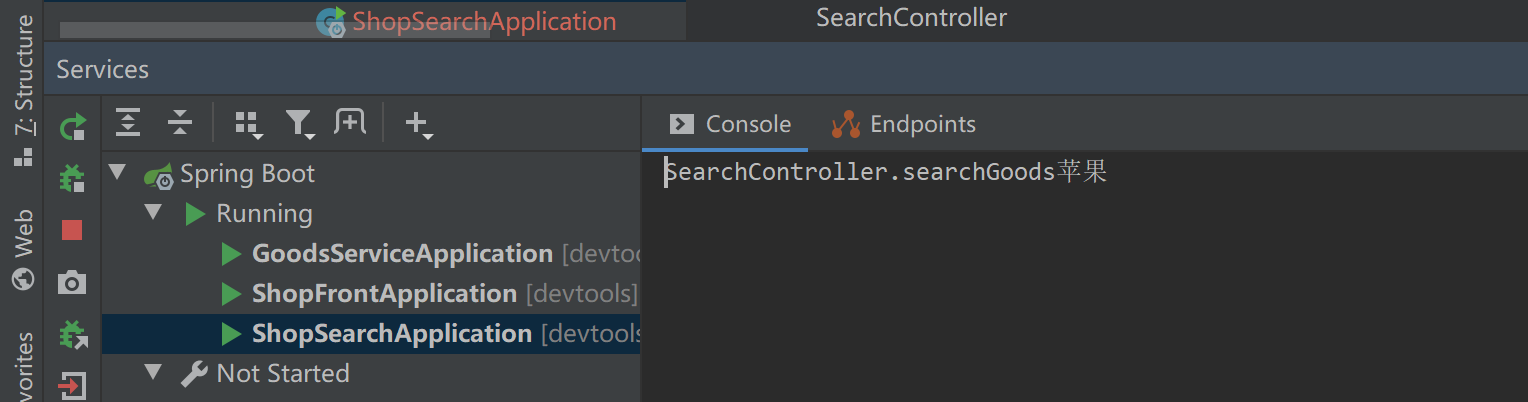
Task: Select the Console tab
Action: [730, 124]
